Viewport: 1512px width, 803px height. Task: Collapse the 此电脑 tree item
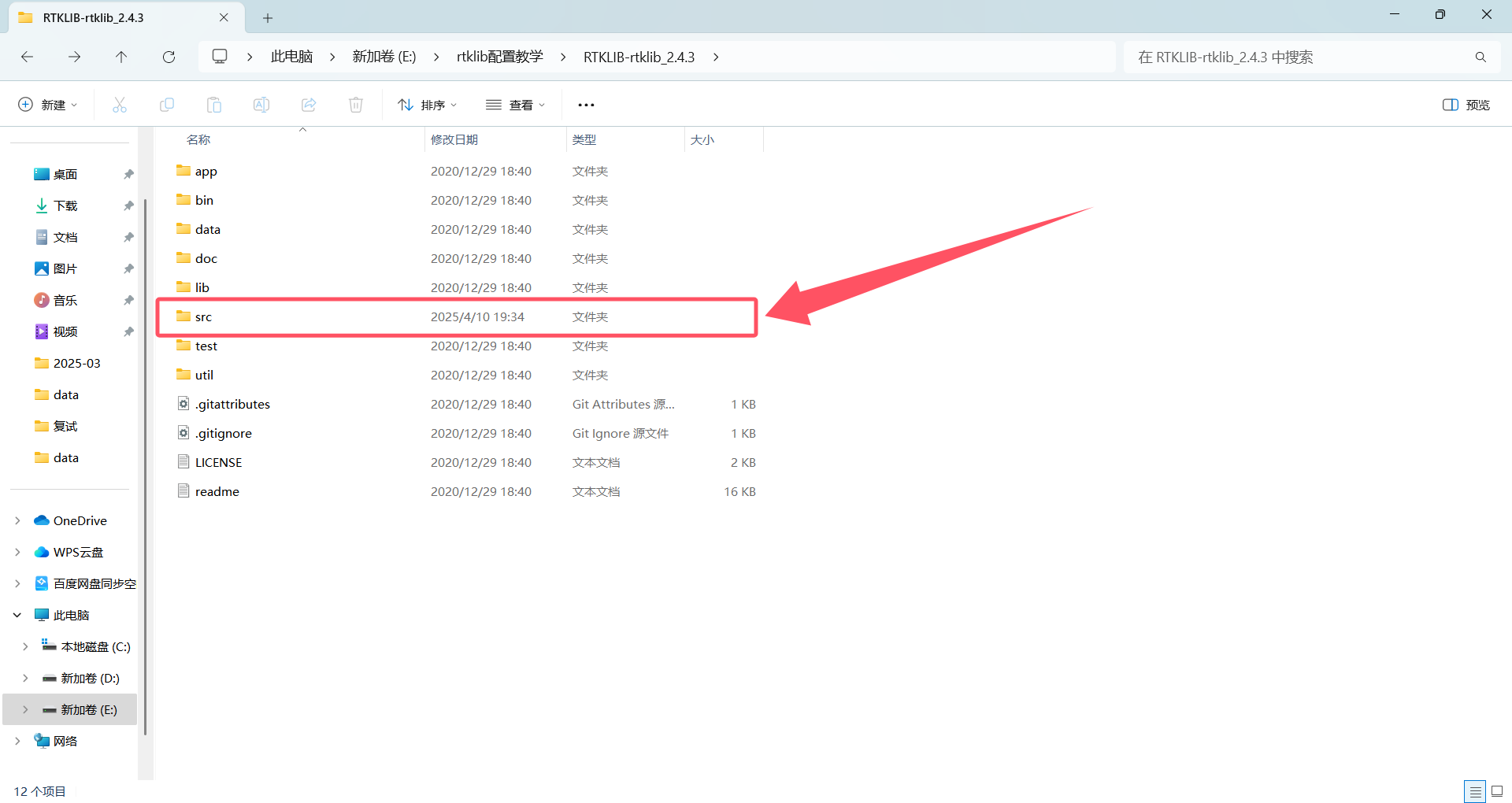pyautogui.click(x=17, y=615)
